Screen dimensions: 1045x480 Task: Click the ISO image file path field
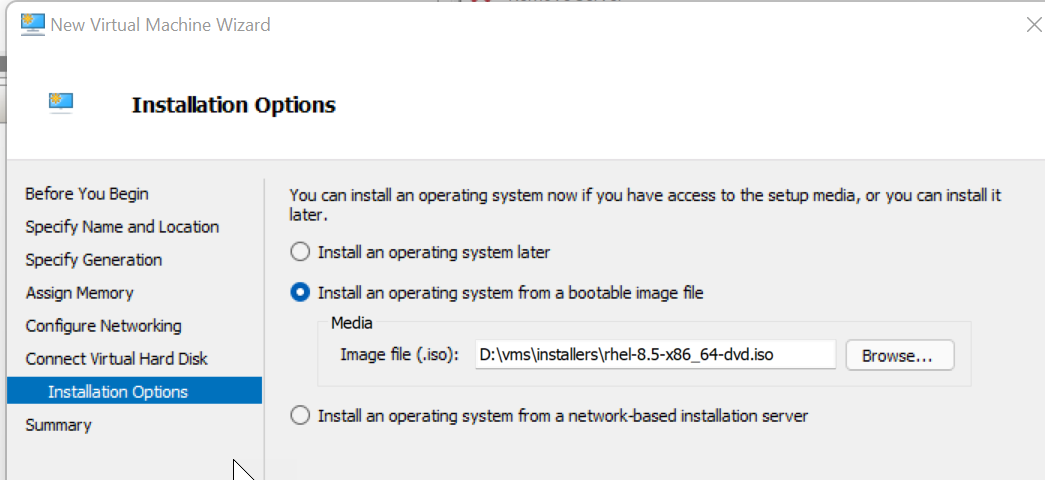654,355
